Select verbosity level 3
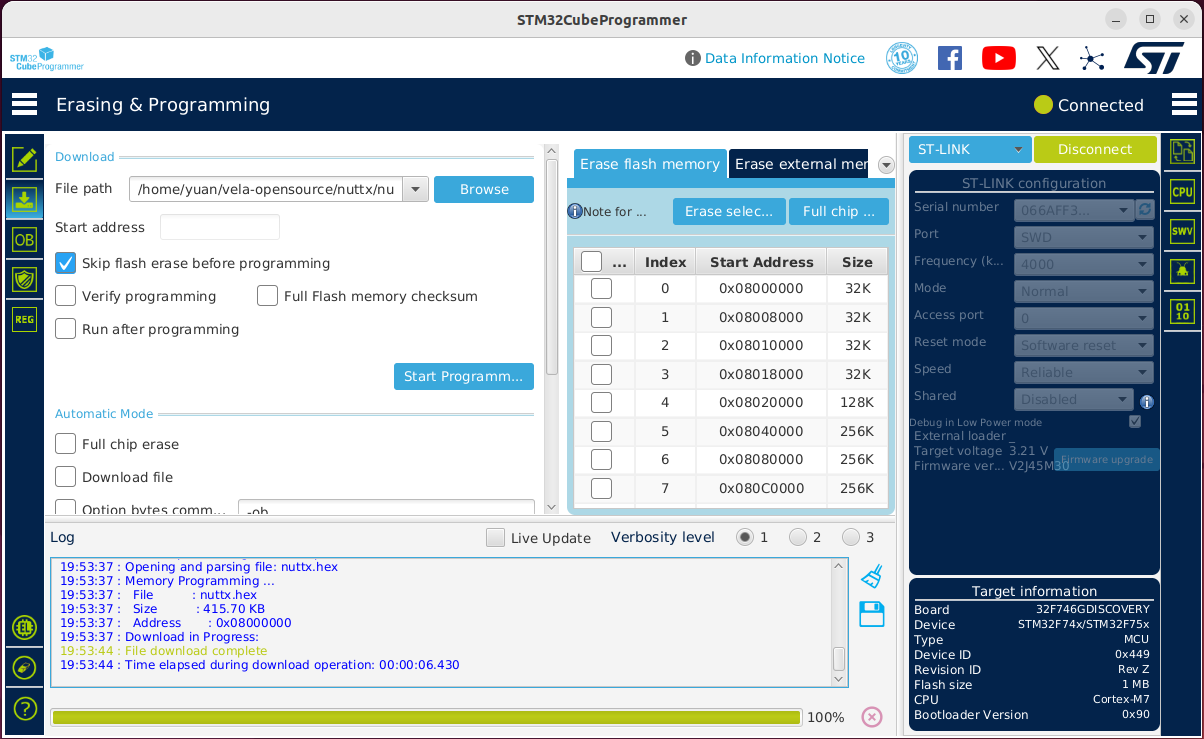 (851, 537)
